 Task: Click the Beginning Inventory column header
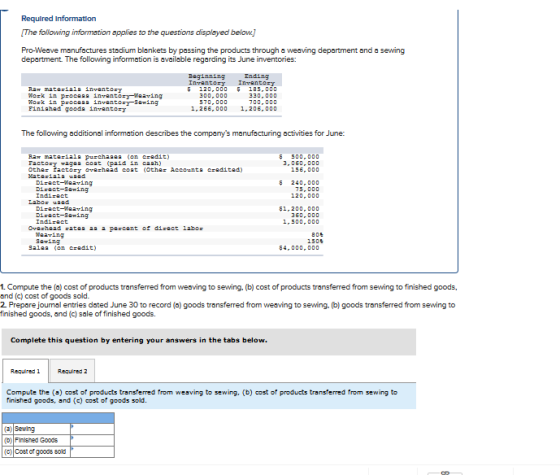(x=207, y=79)
